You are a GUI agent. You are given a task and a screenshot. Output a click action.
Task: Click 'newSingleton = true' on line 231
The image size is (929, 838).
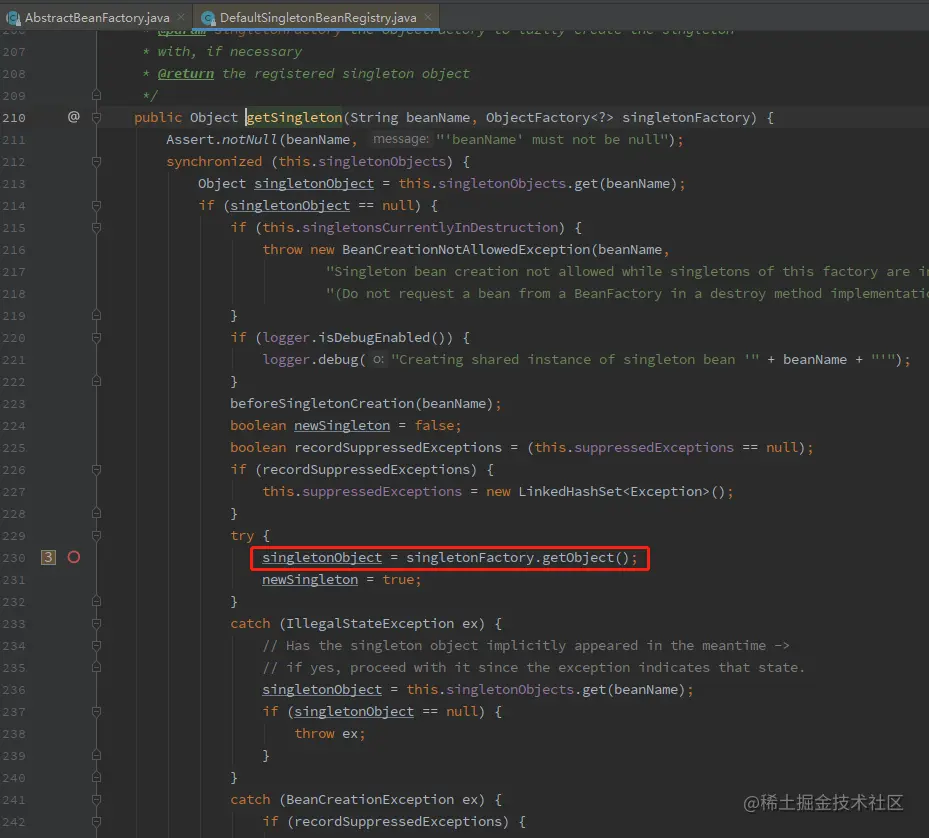(338, 580)
